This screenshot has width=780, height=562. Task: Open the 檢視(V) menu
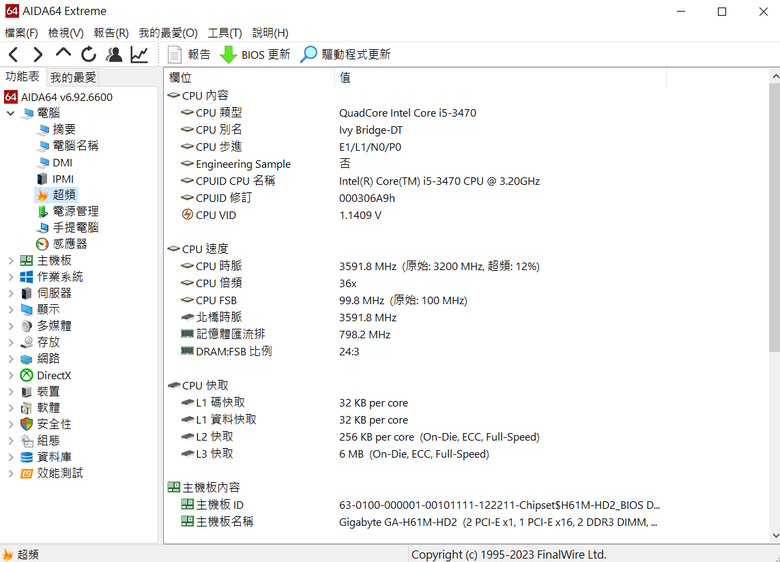[66, 33]
